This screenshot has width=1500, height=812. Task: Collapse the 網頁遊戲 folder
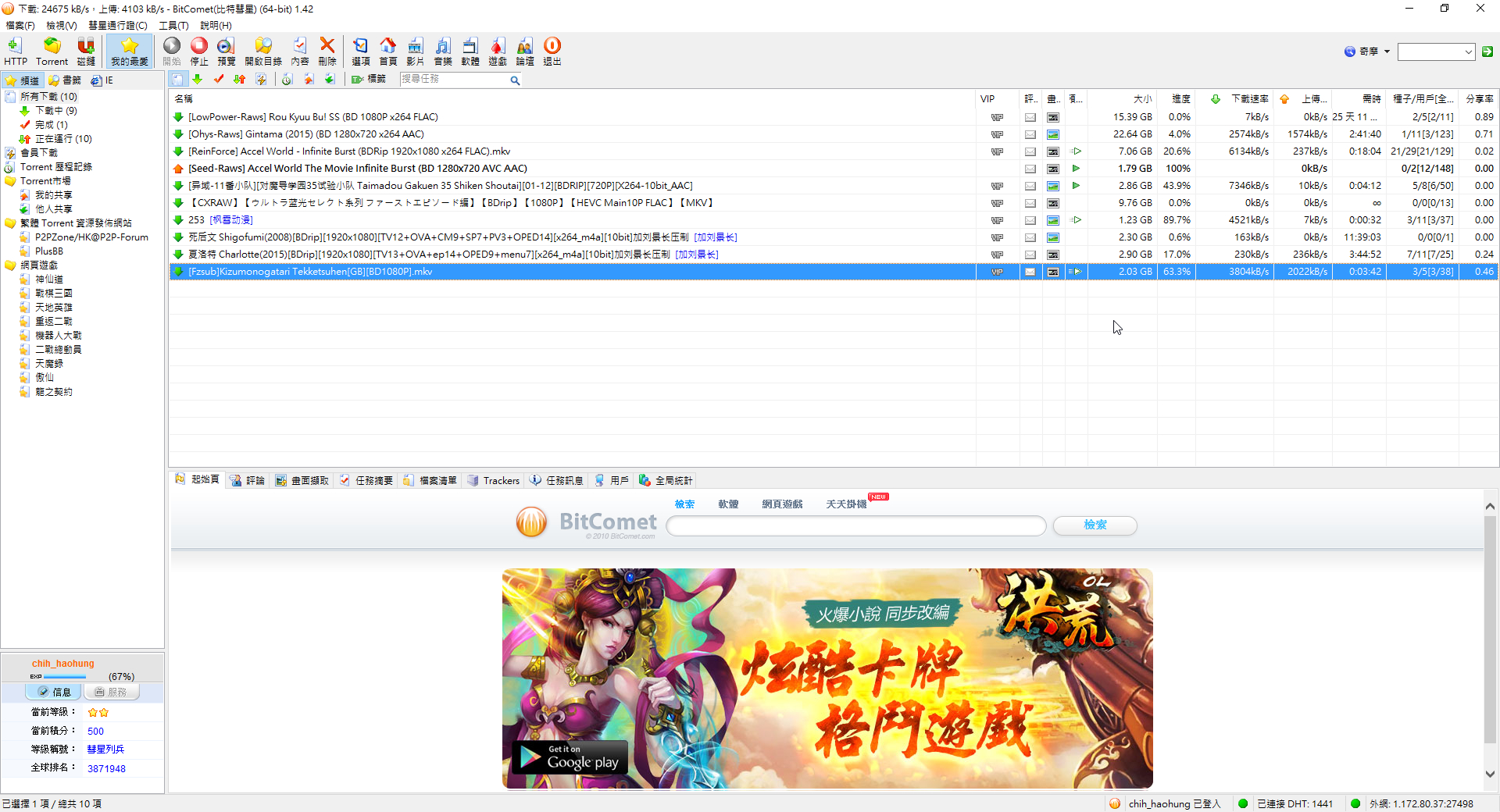38,265
